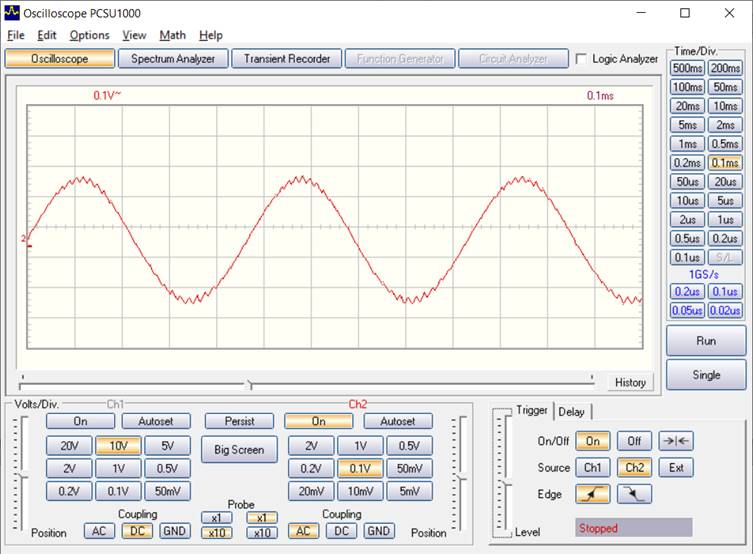The width and height of the screenshot is (753, 554).
Task: Select rising edge trigger icon
Action: [x=592, y=493]
